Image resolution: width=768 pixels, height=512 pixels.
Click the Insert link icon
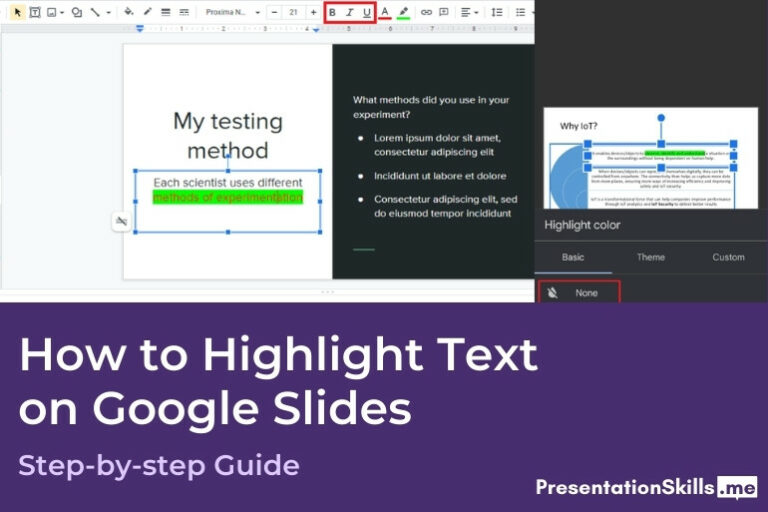pyautogui.click(x=426, y=12)
